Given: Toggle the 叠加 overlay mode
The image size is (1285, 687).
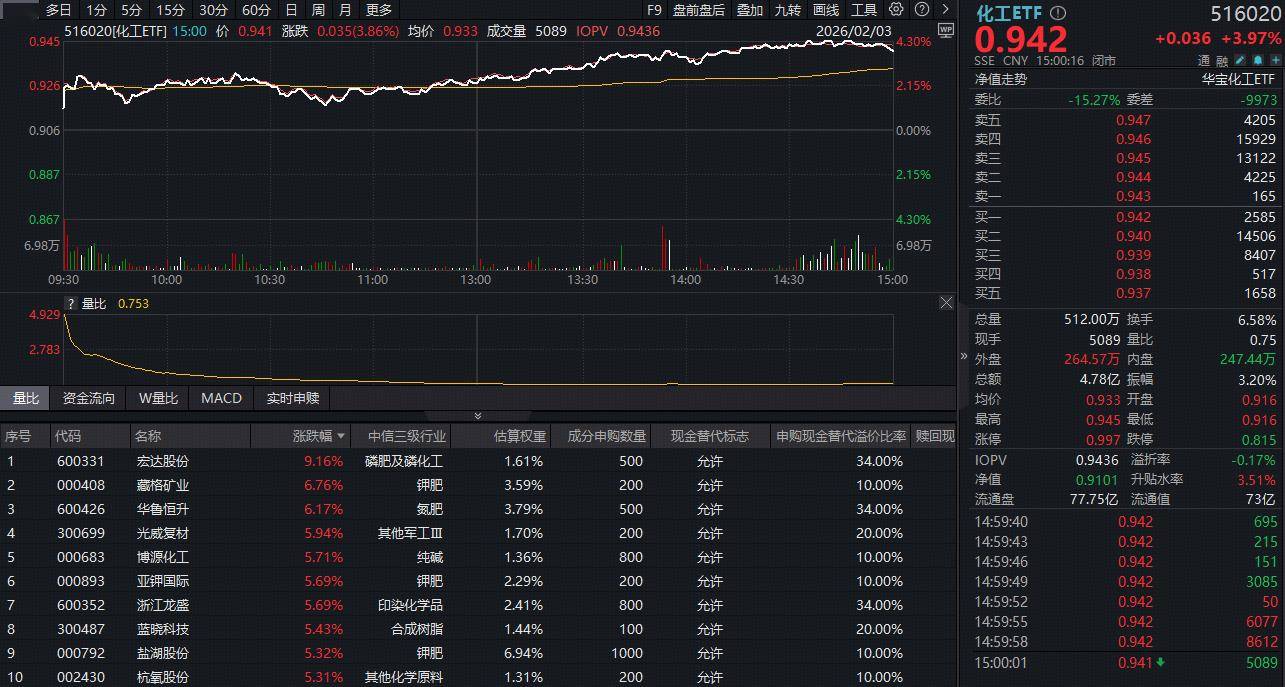Looking at the screenshot, I should [748, 10].
